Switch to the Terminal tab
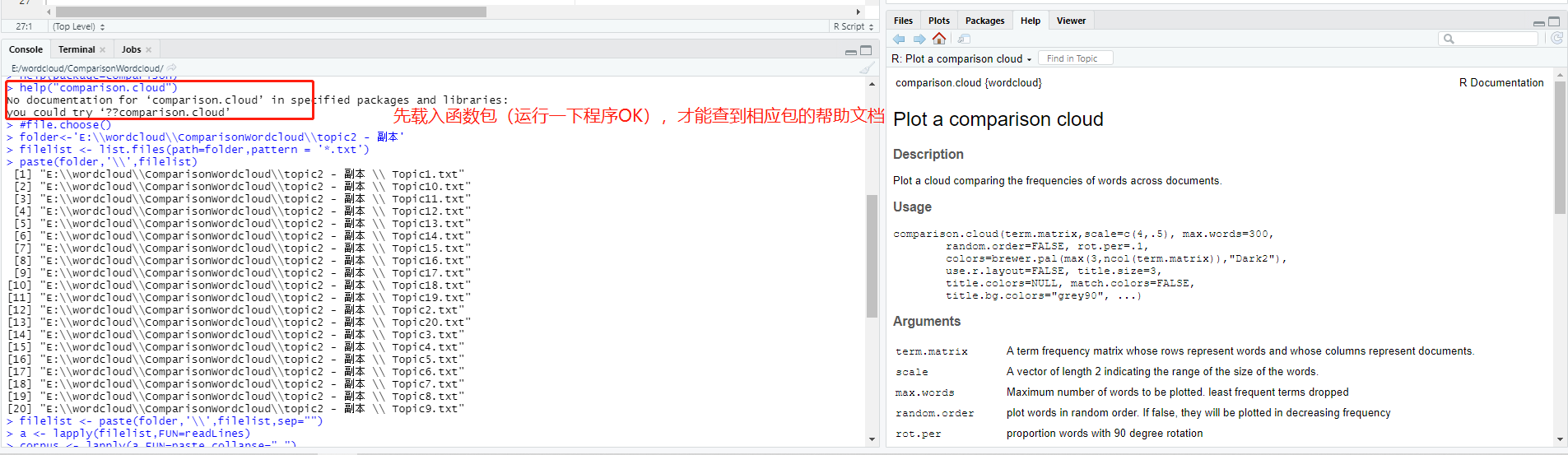The height and width of the screenshot is (455, 1568). pos(77,49)
